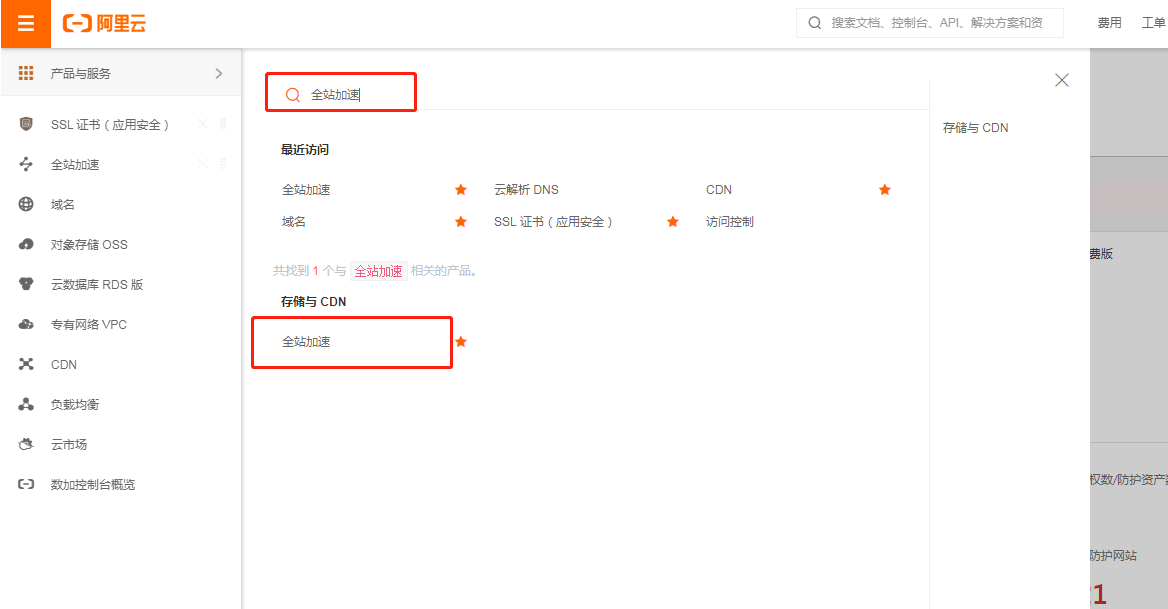This screenshot has width=1168, height=609.
Task: Select 存储与 CDN category on right panel
Action: click(975, 128)
